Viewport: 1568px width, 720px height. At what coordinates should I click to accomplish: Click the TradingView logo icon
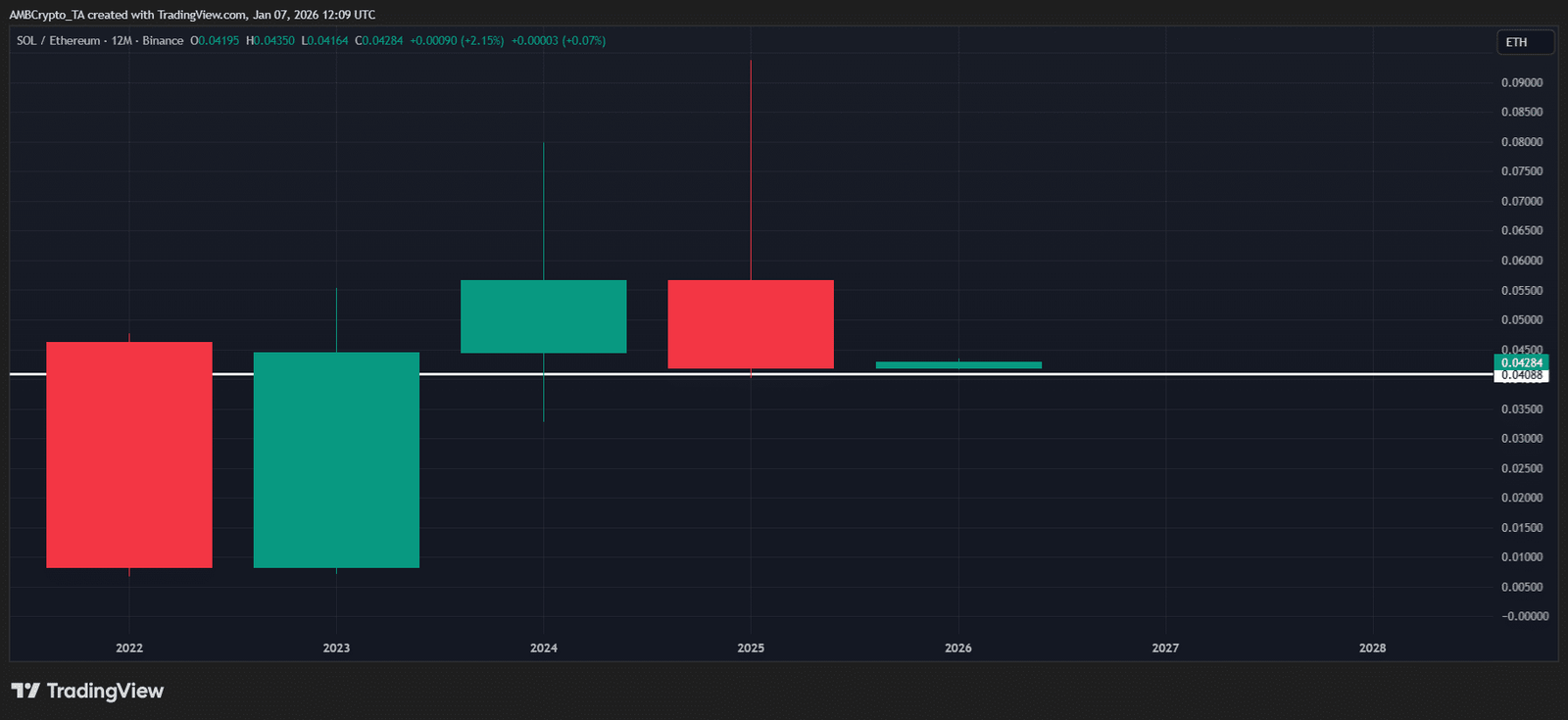pos(25,691)
